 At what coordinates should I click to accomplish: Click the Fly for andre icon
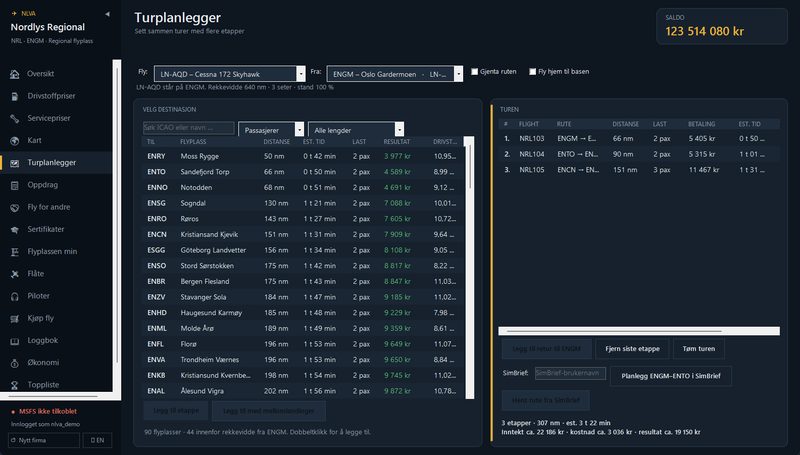tap(15, 208)
